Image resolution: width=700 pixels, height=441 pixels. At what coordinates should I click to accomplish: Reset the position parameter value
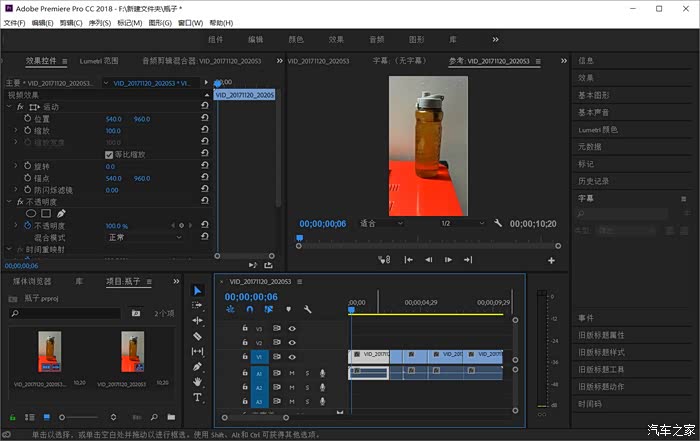[204, 119]
